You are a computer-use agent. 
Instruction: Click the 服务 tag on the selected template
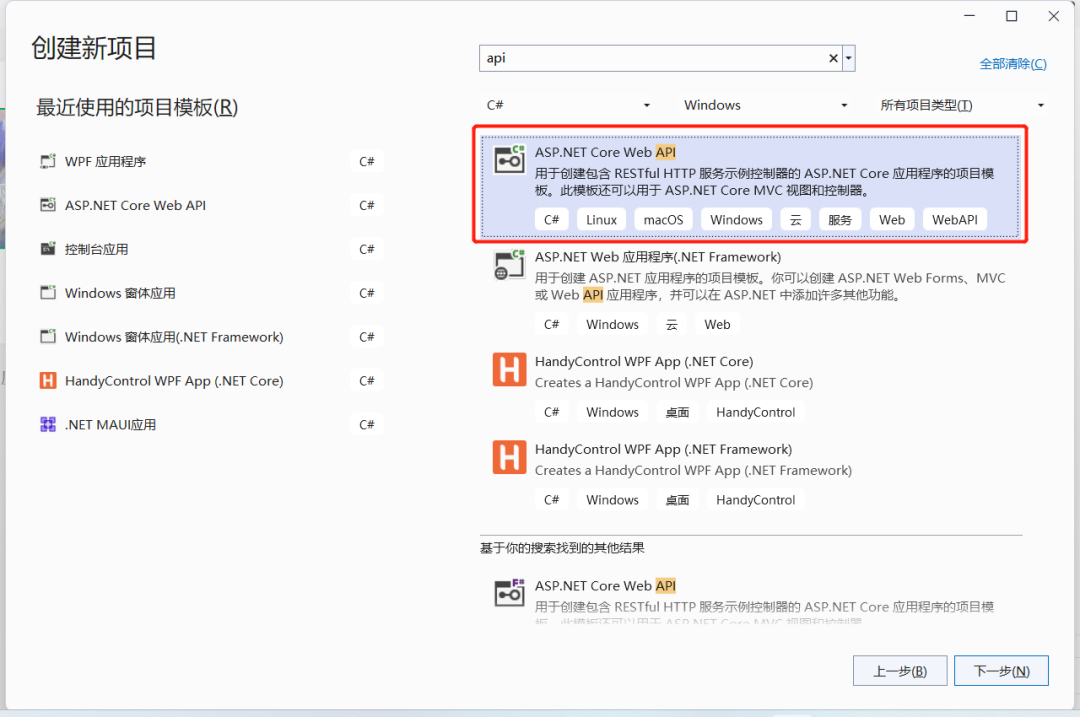[x=840, y=220]
